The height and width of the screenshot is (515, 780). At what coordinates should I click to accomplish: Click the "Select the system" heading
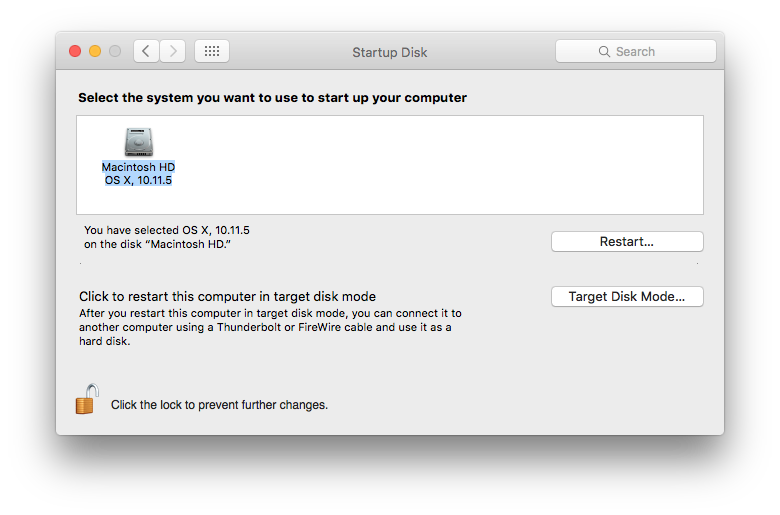273,98
